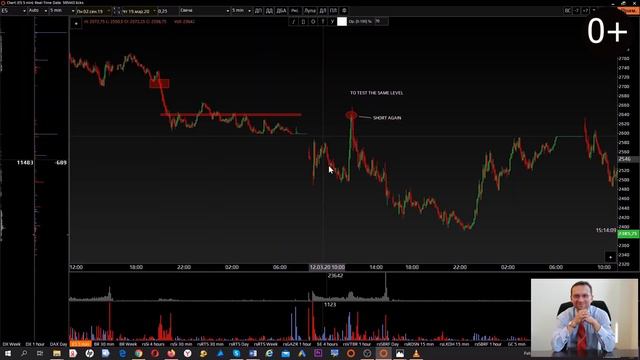The image size is (640, 360).
Task: Select the line drawing tool
Action: (x=293, y=21)
